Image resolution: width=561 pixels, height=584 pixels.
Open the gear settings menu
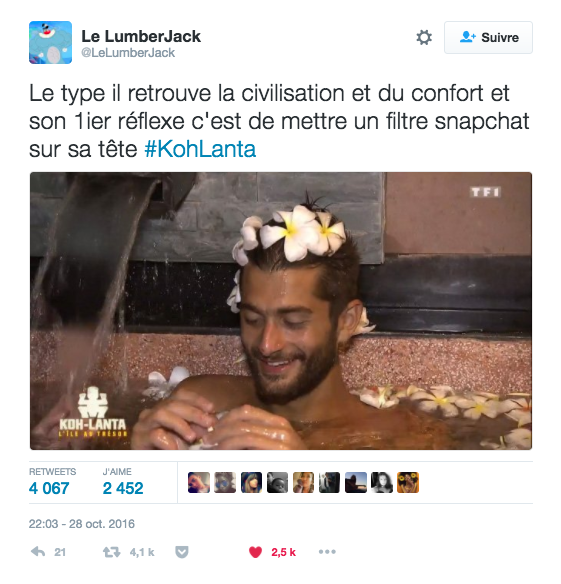coord(424,38)
